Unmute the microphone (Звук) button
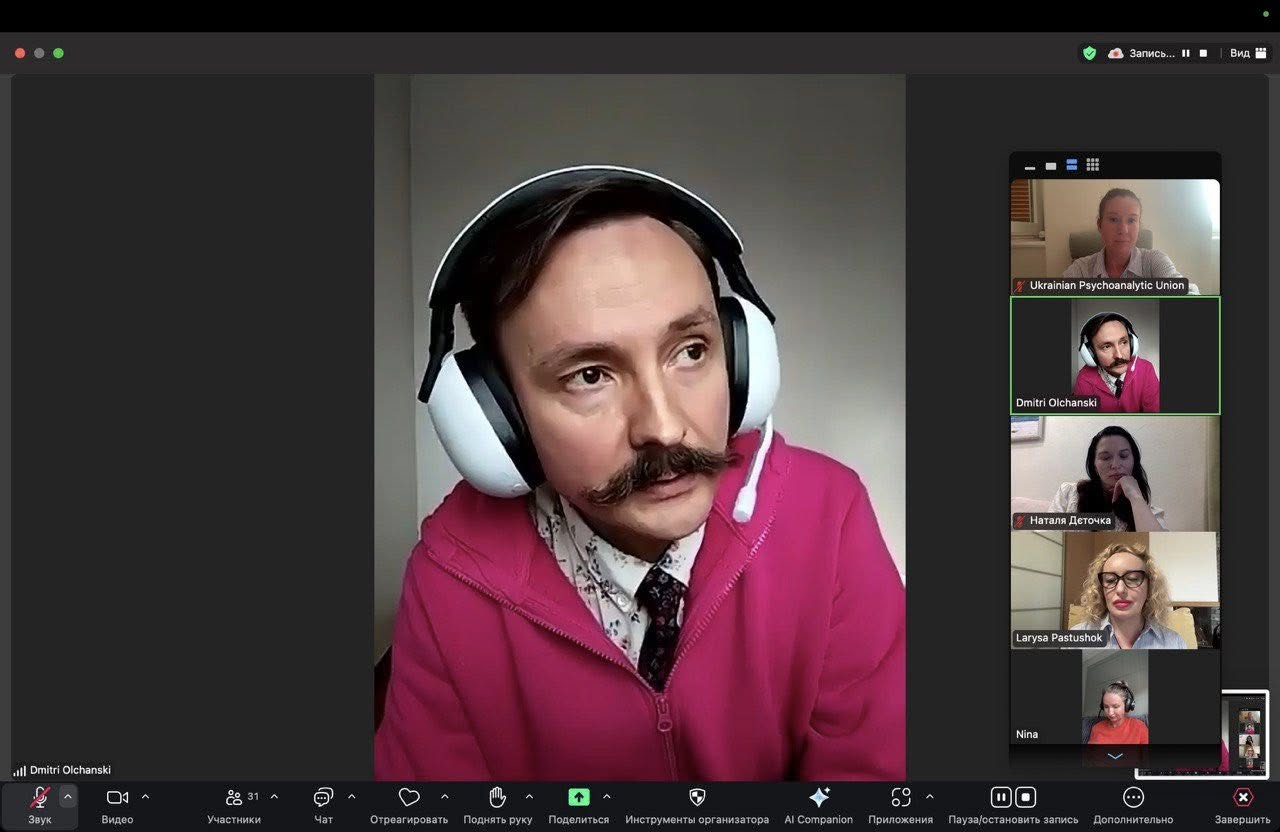Viewport: 1280px width, 832px height. [40, 797]
